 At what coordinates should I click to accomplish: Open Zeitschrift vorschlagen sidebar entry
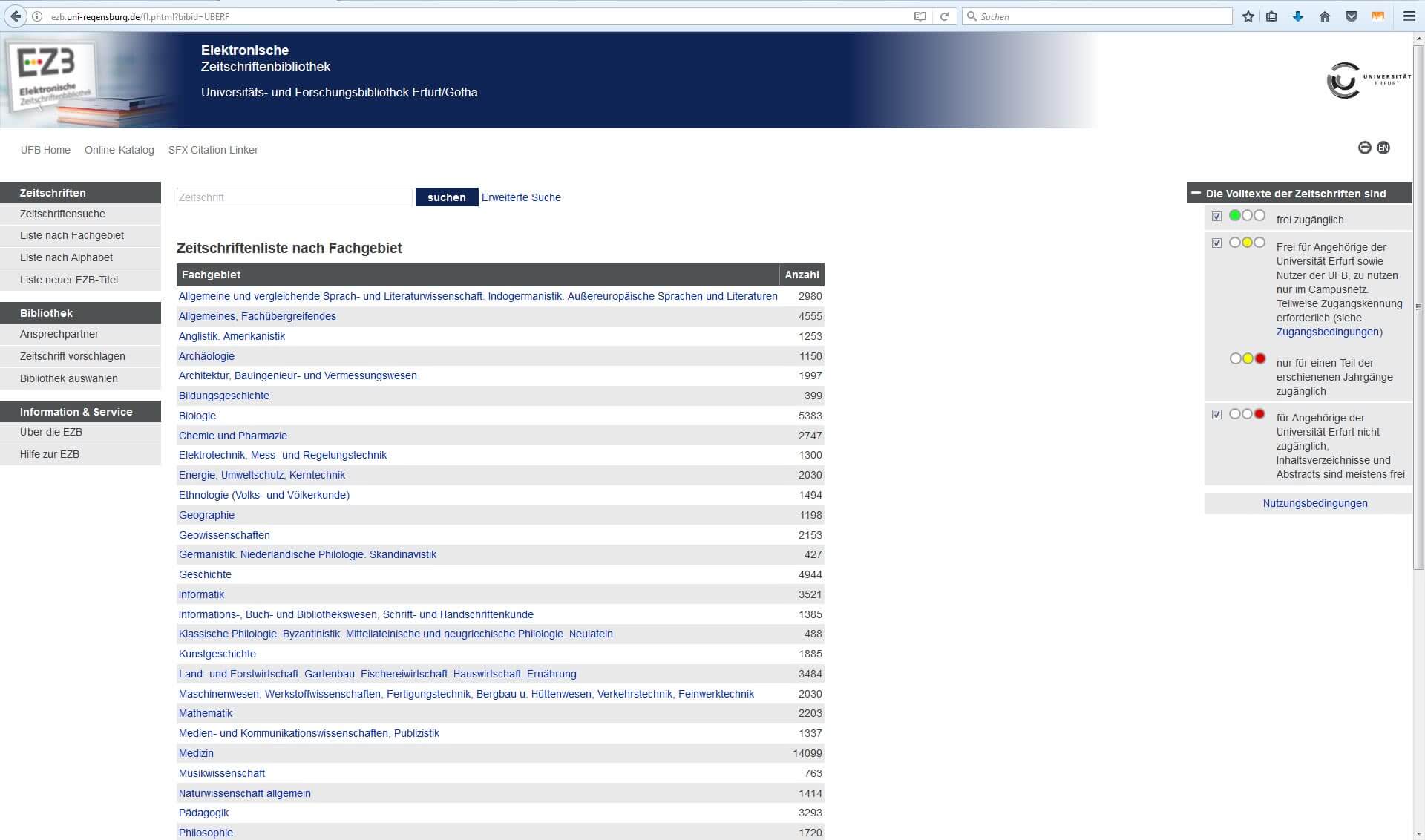click(80, 356)
